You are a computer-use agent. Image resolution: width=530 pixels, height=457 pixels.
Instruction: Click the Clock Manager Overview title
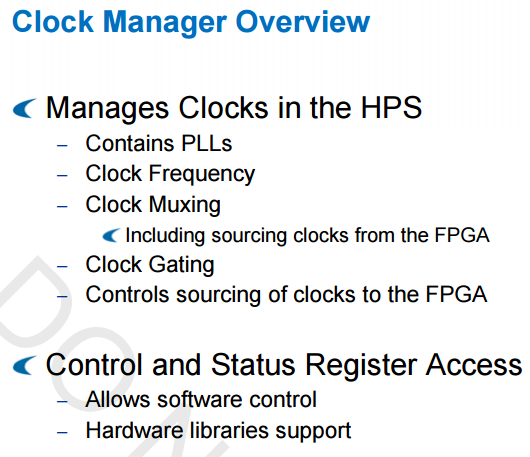[191, 22]
